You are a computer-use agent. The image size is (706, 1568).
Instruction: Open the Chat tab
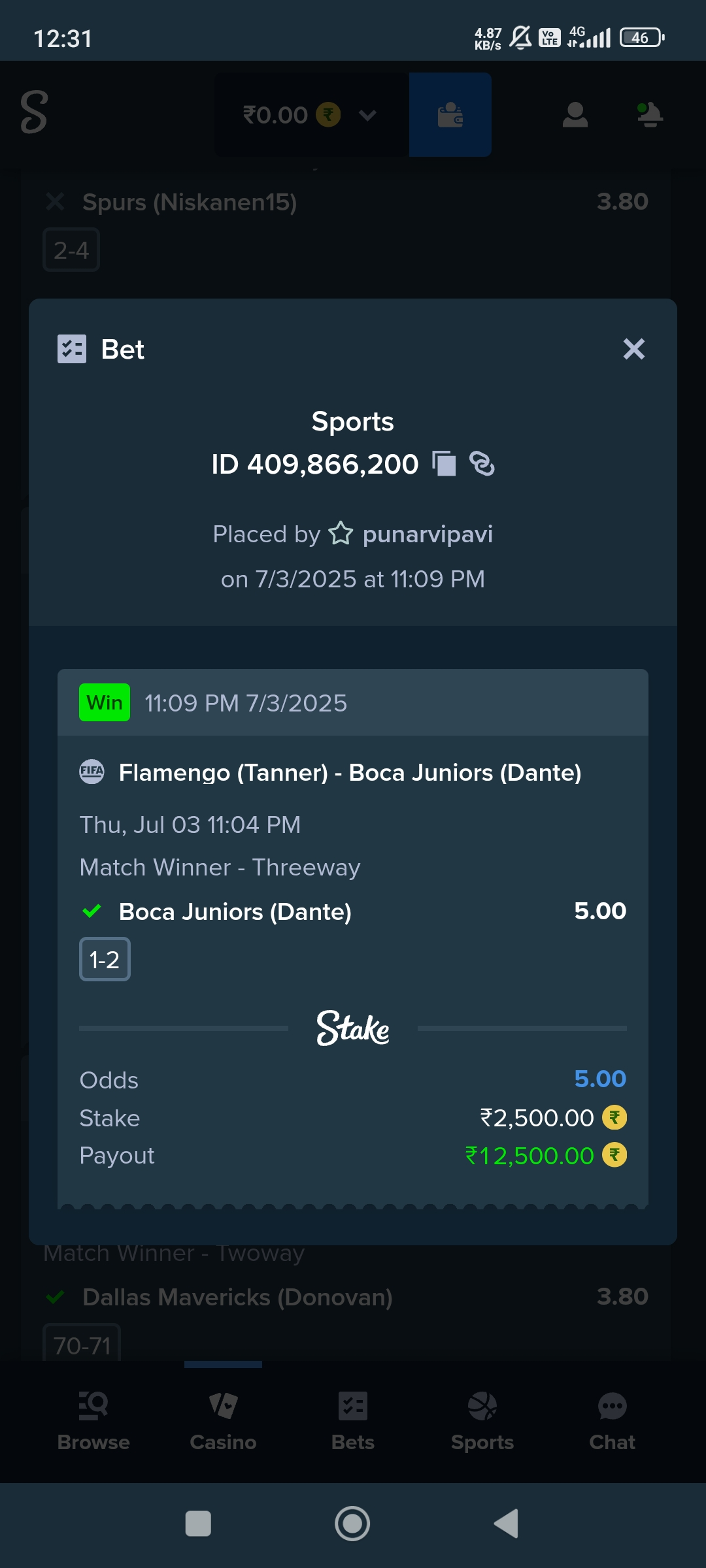tap(612, 1422)
